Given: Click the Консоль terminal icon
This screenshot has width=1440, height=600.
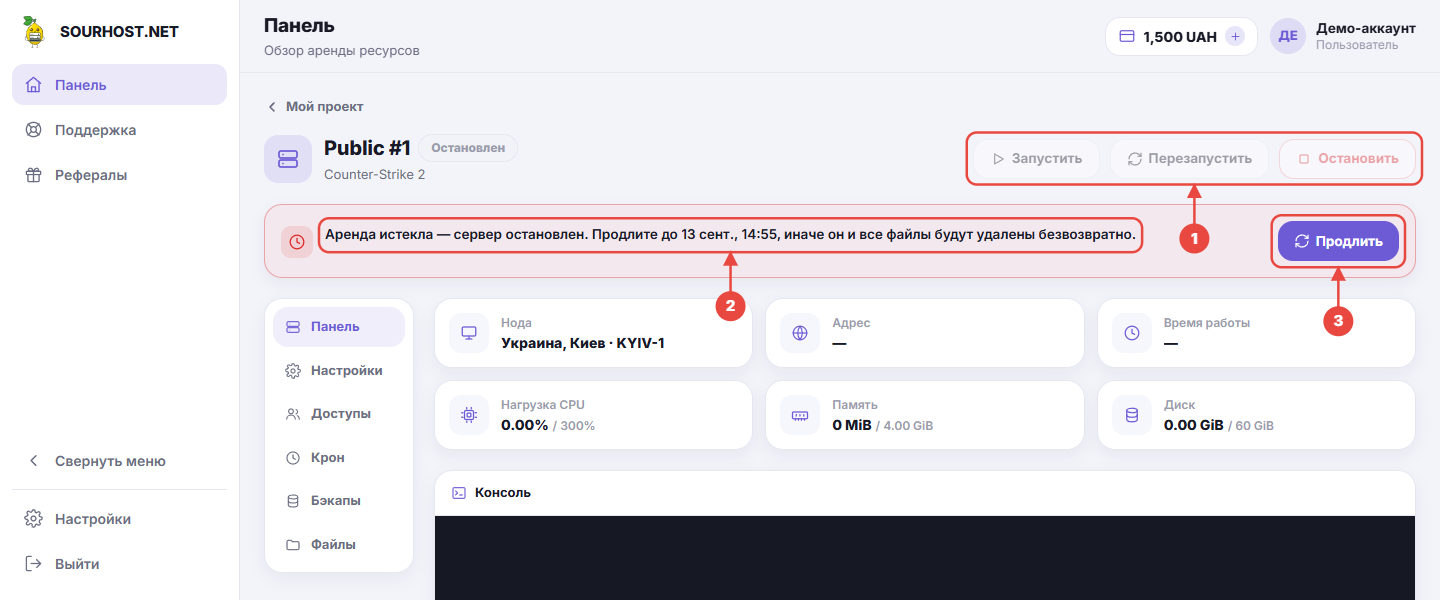Looking at the screenshot, I should pyautogui.click(x=459, y=492).
